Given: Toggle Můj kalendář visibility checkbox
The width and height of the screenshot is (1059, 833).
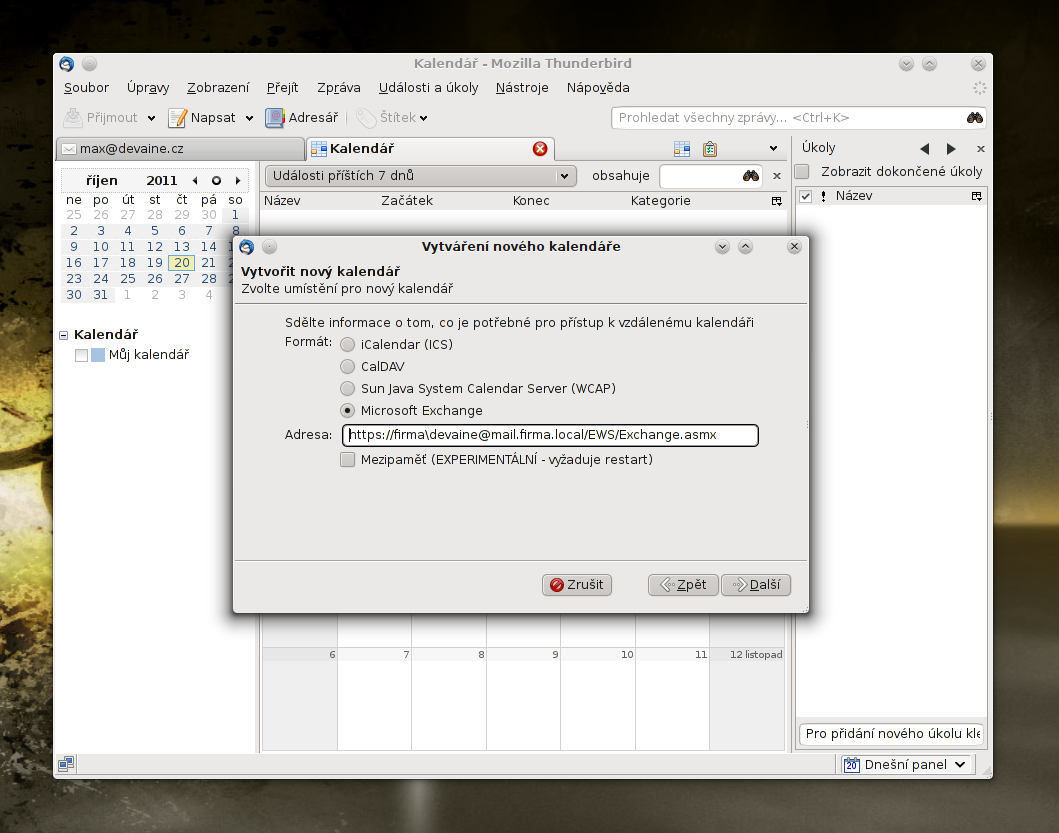Looking at the screenshot, I should [x=82, y=355].
